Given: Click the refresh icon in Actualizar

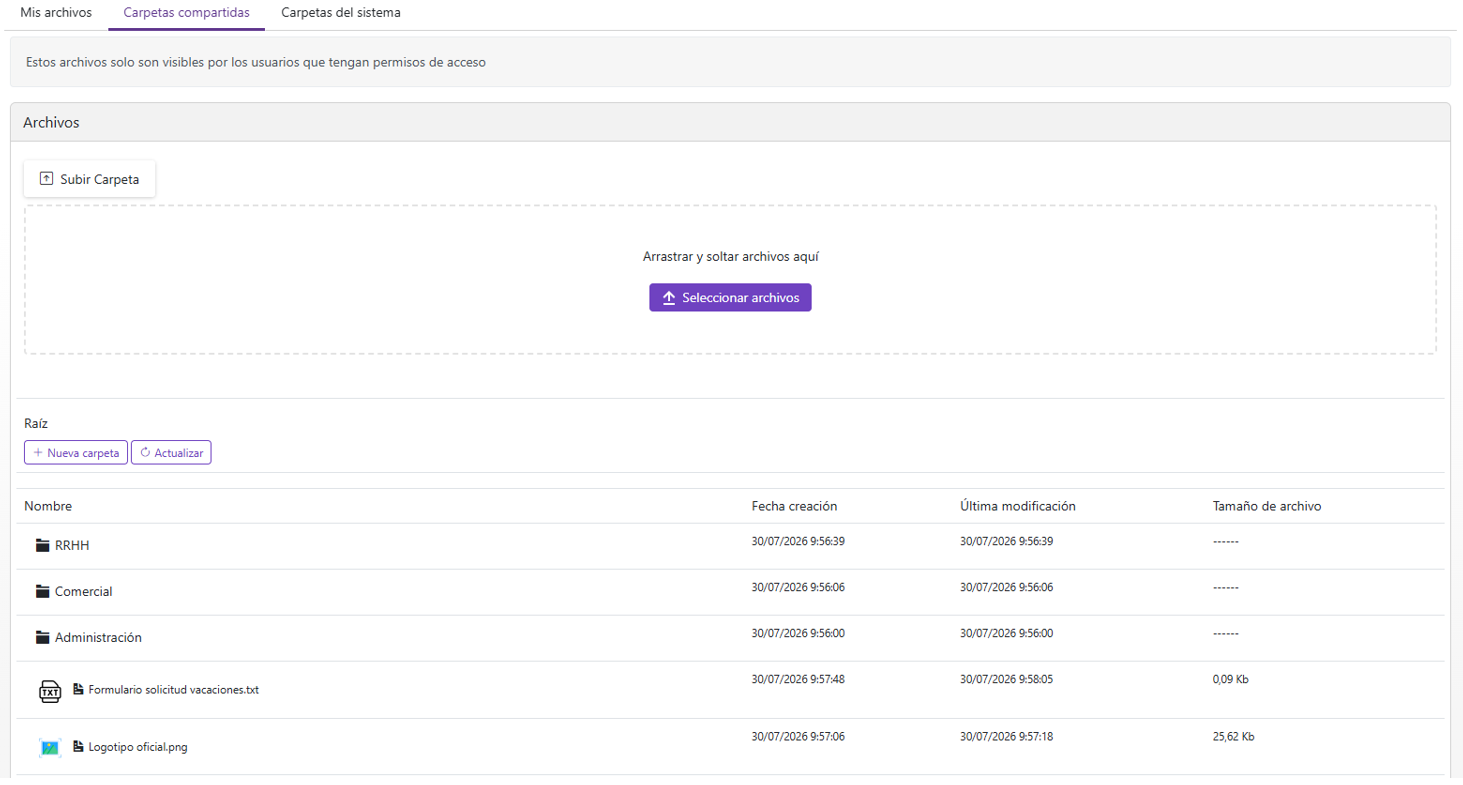Looking at the screenshot, I should point(145,453).
